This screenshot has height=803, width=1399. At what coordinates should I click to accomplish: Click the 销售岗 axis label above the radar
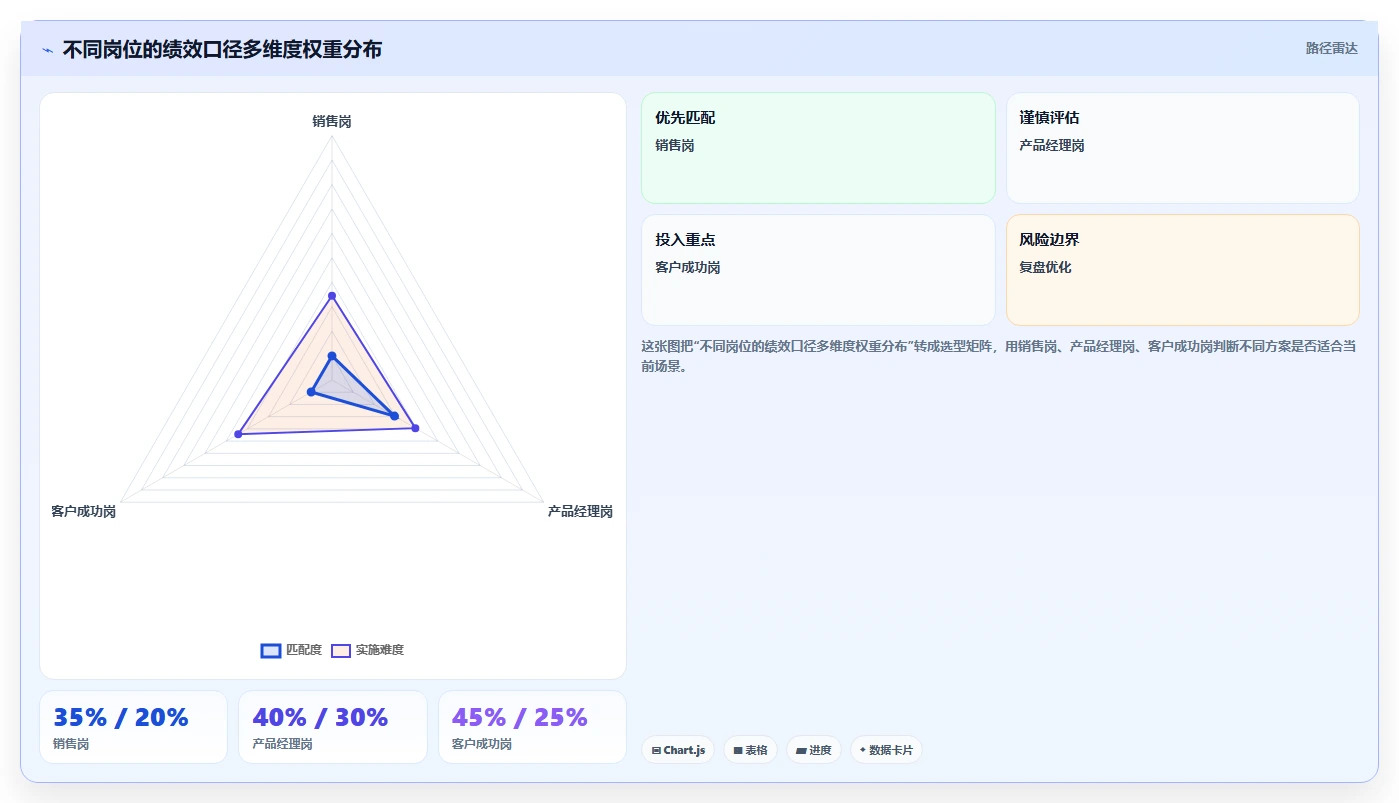(x=332, y=121)
